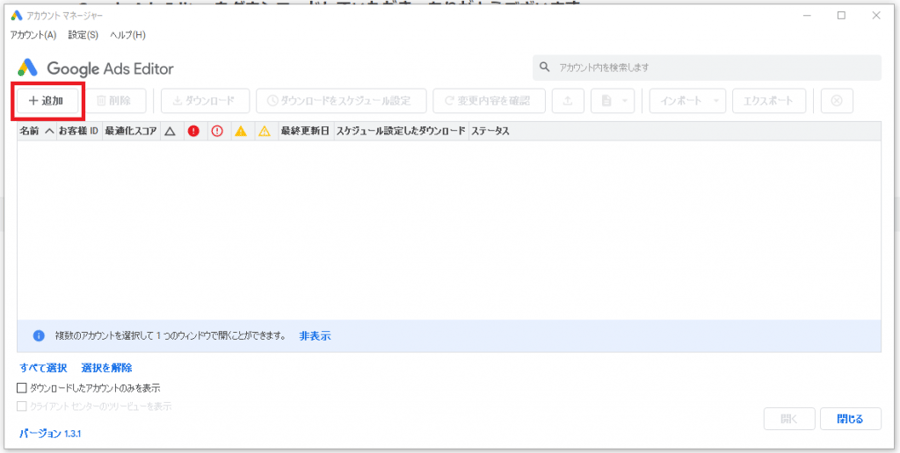This screenshot has width=900, height=453.
Task: Click the エクスポート button
Action: pos(769,101)
